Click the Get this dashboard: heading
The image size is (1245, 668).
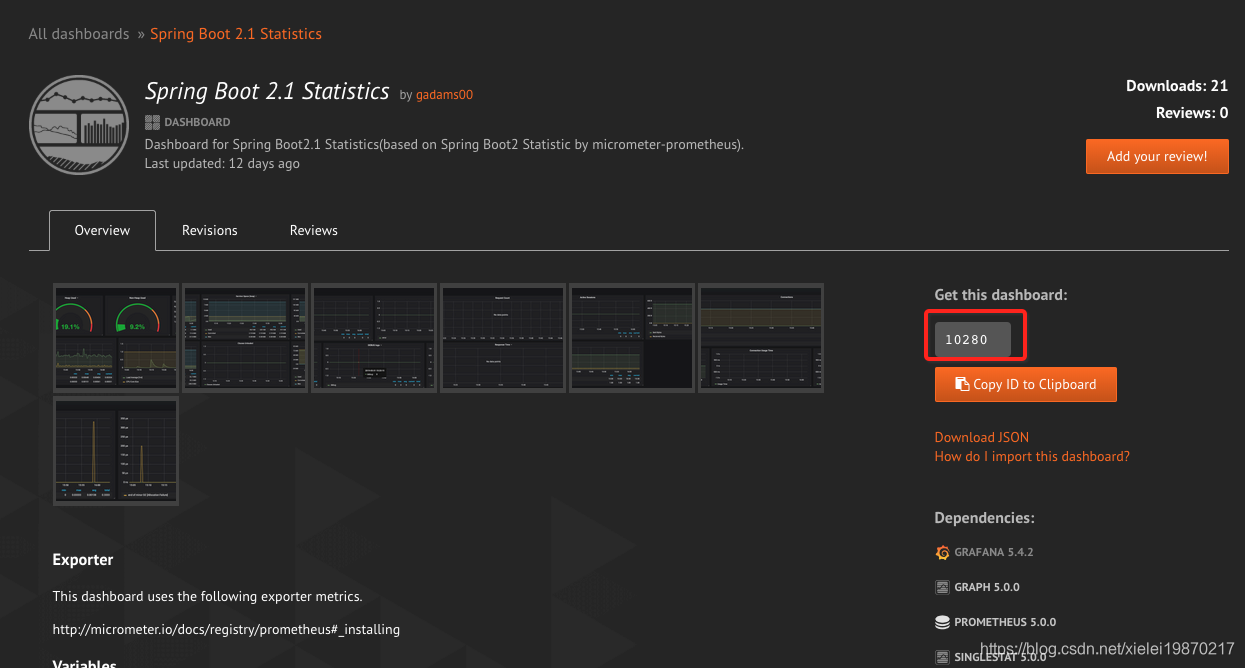[1001, 295]
